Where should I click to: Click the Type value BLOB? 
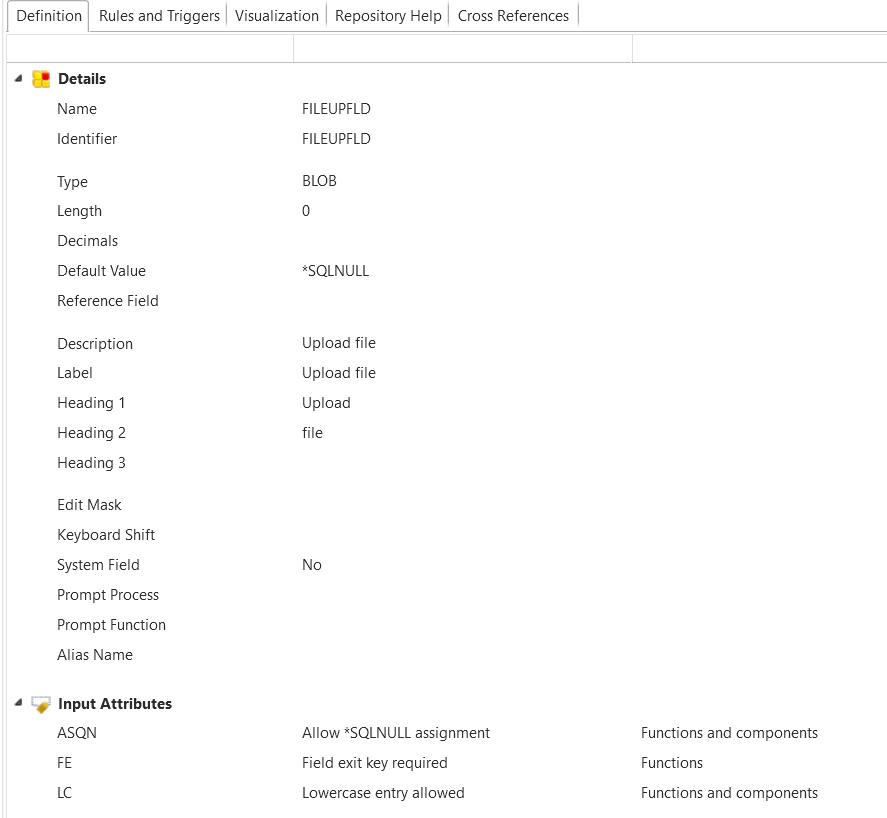(x=319, y=180)
